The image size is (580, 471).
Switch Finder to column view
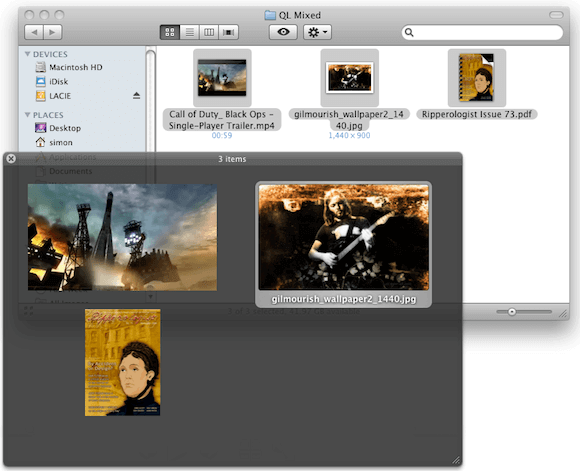[209, 32]
